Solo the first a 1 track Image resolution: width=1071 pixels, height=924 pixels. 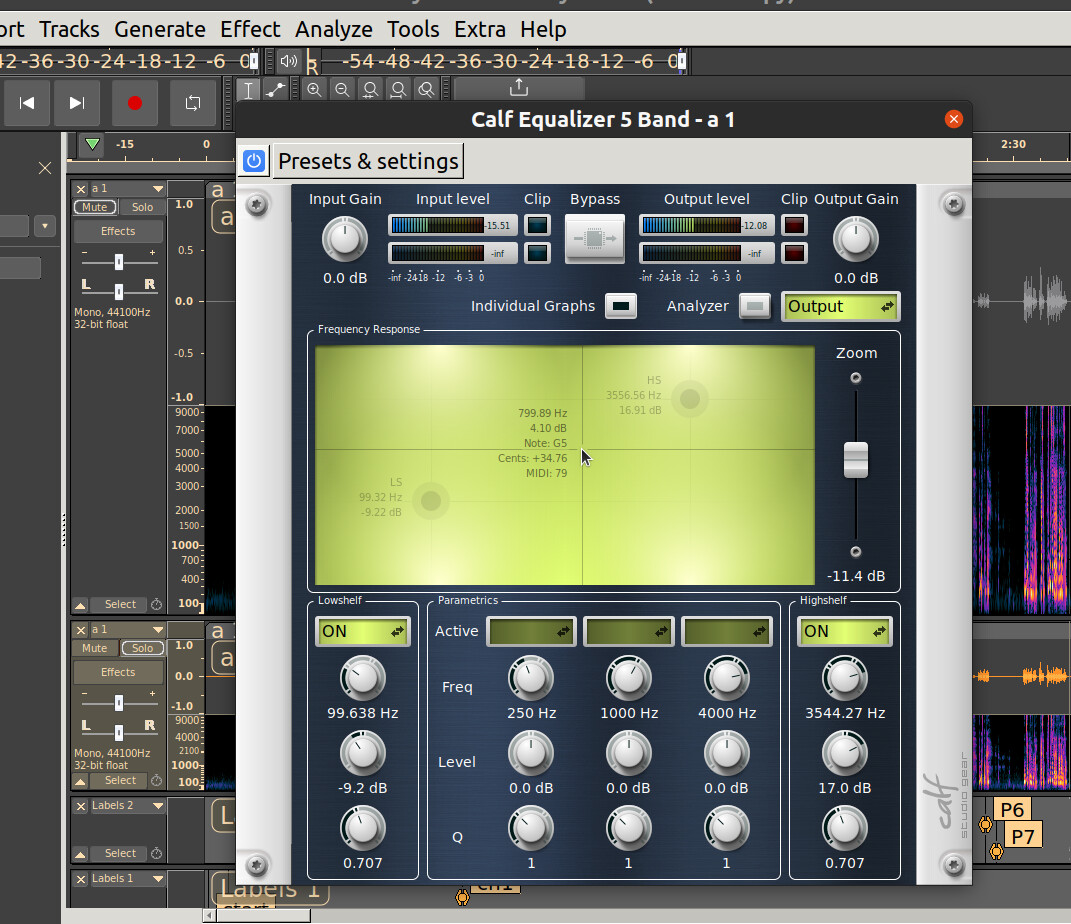coord(143,207)
